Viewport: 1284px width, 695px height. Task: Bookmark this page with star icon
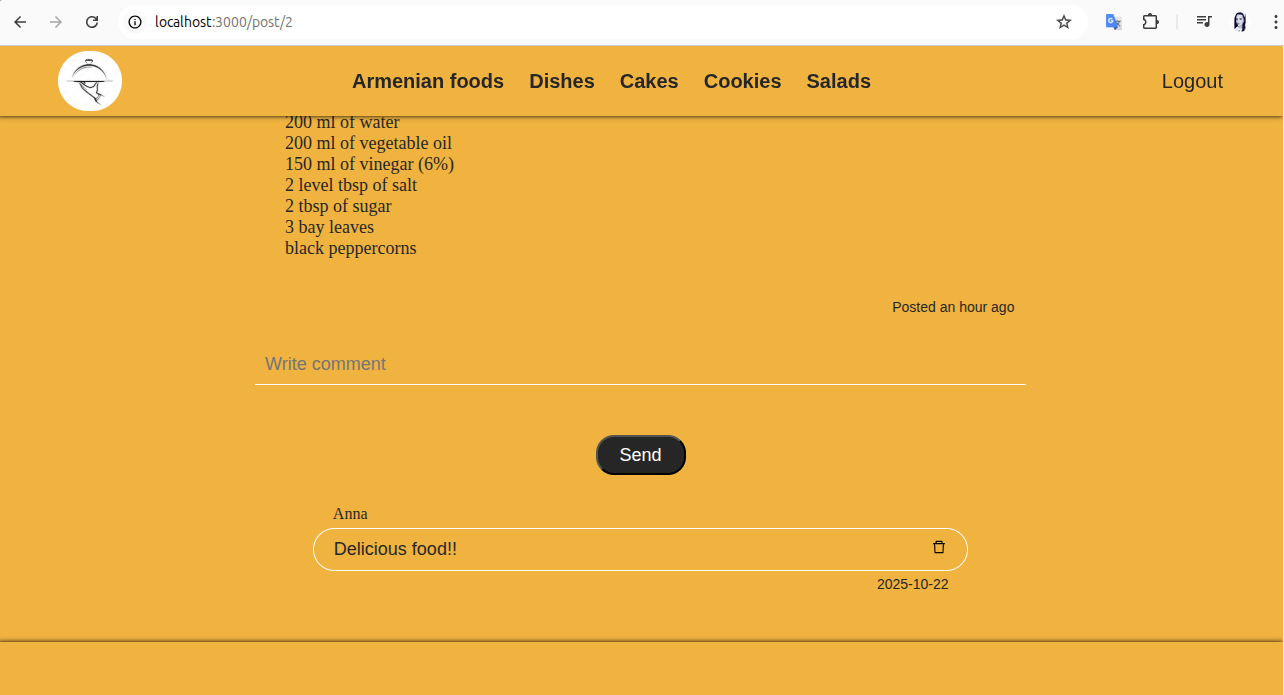1064,22
